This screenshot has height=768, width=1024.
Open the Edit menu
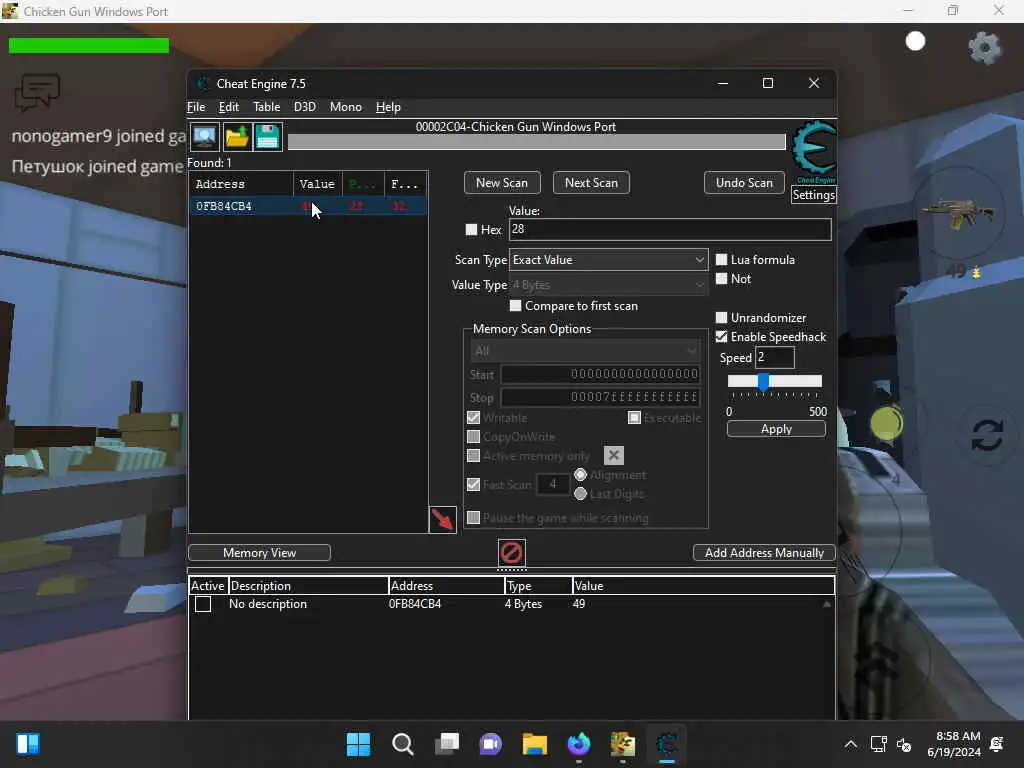point(229,106)
